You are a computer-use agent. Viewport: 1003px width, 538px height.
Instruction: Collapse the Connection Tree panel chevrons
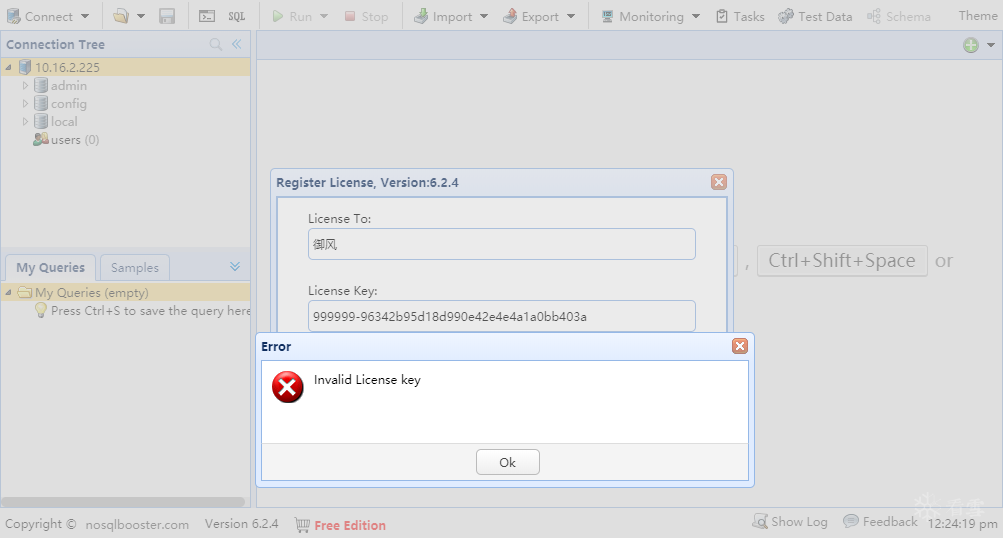point(237,44)
